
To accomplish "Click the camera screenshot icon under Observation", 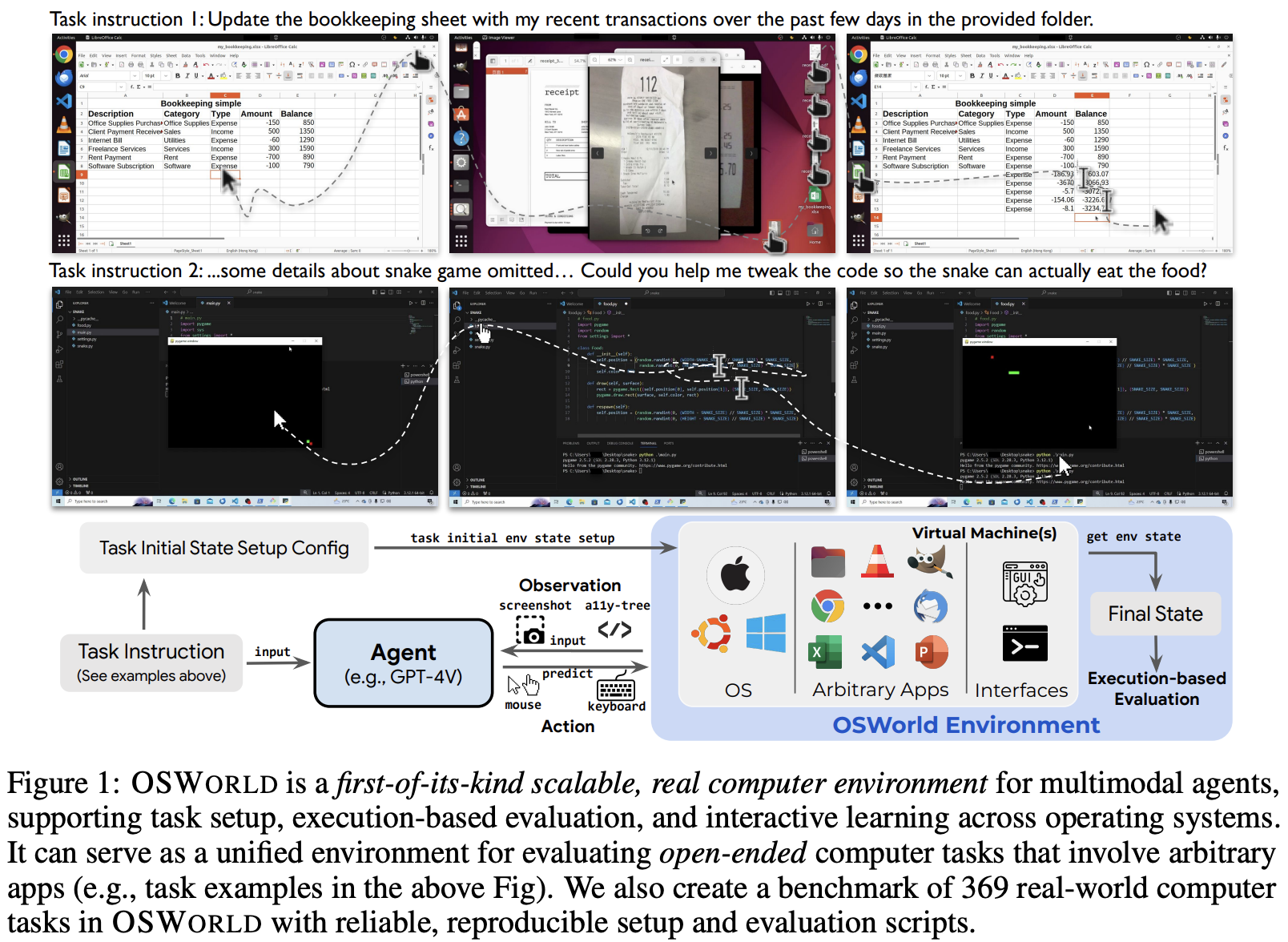I will [x=530, y=631].
